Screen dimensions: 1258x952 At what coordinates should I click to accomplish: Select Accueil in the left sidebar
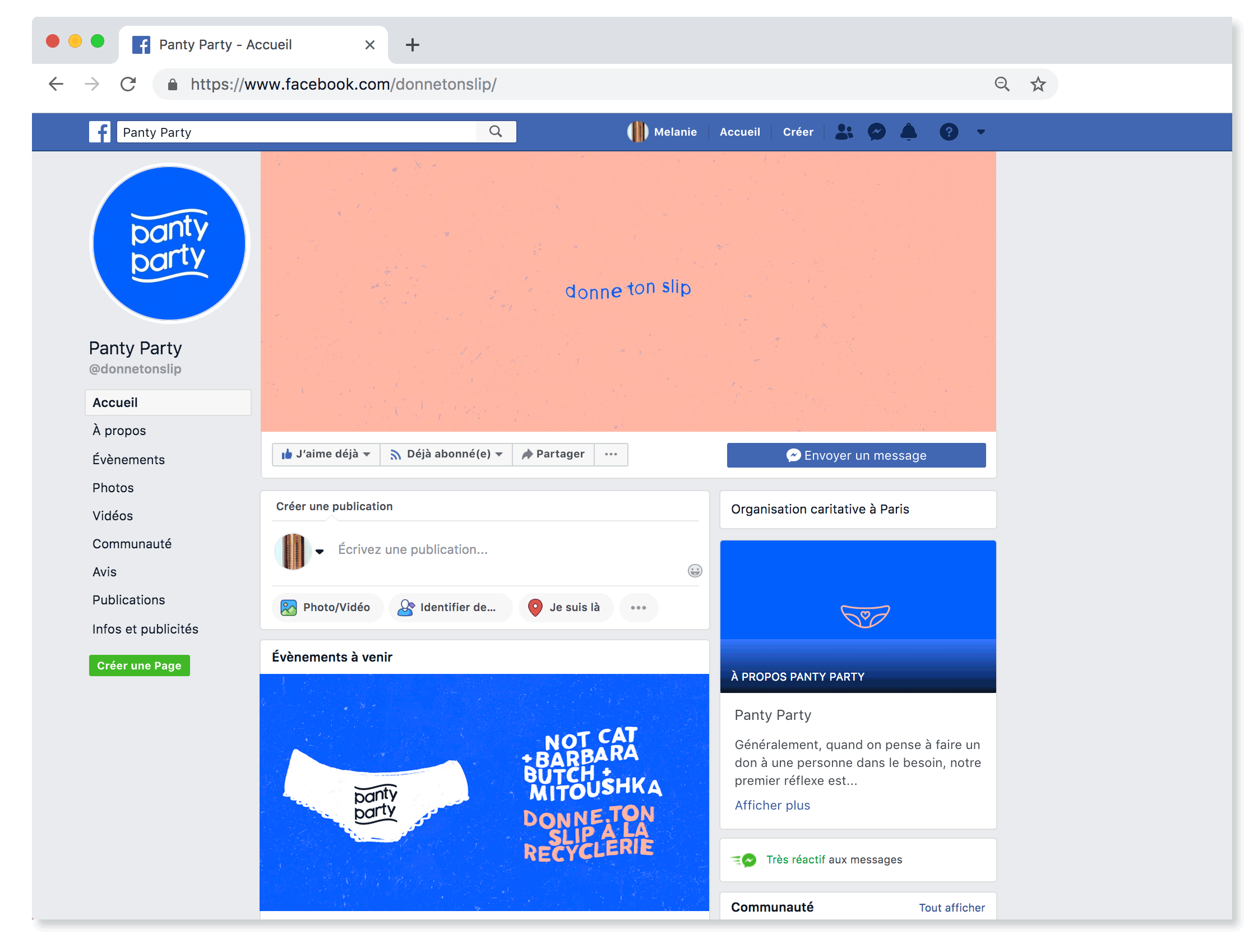(168, 403)
